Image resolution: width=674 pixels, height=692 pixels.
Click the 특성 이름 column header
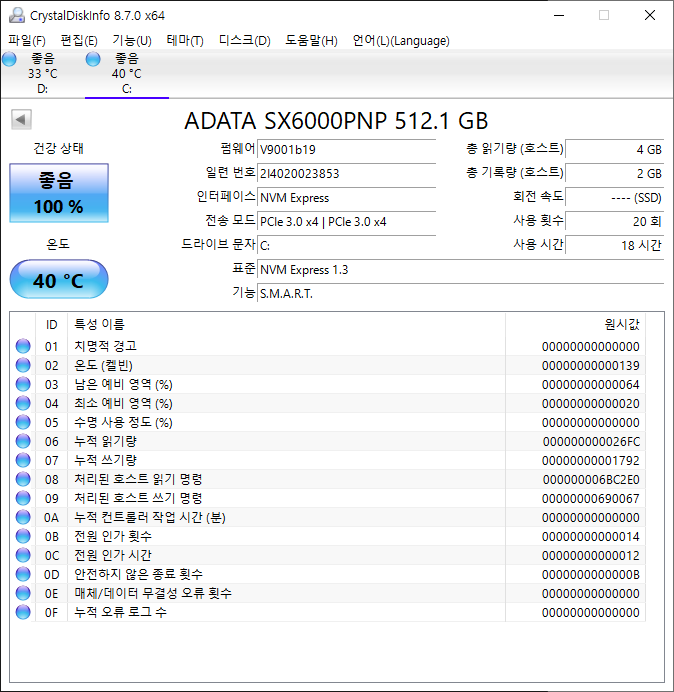coord(286,325)
